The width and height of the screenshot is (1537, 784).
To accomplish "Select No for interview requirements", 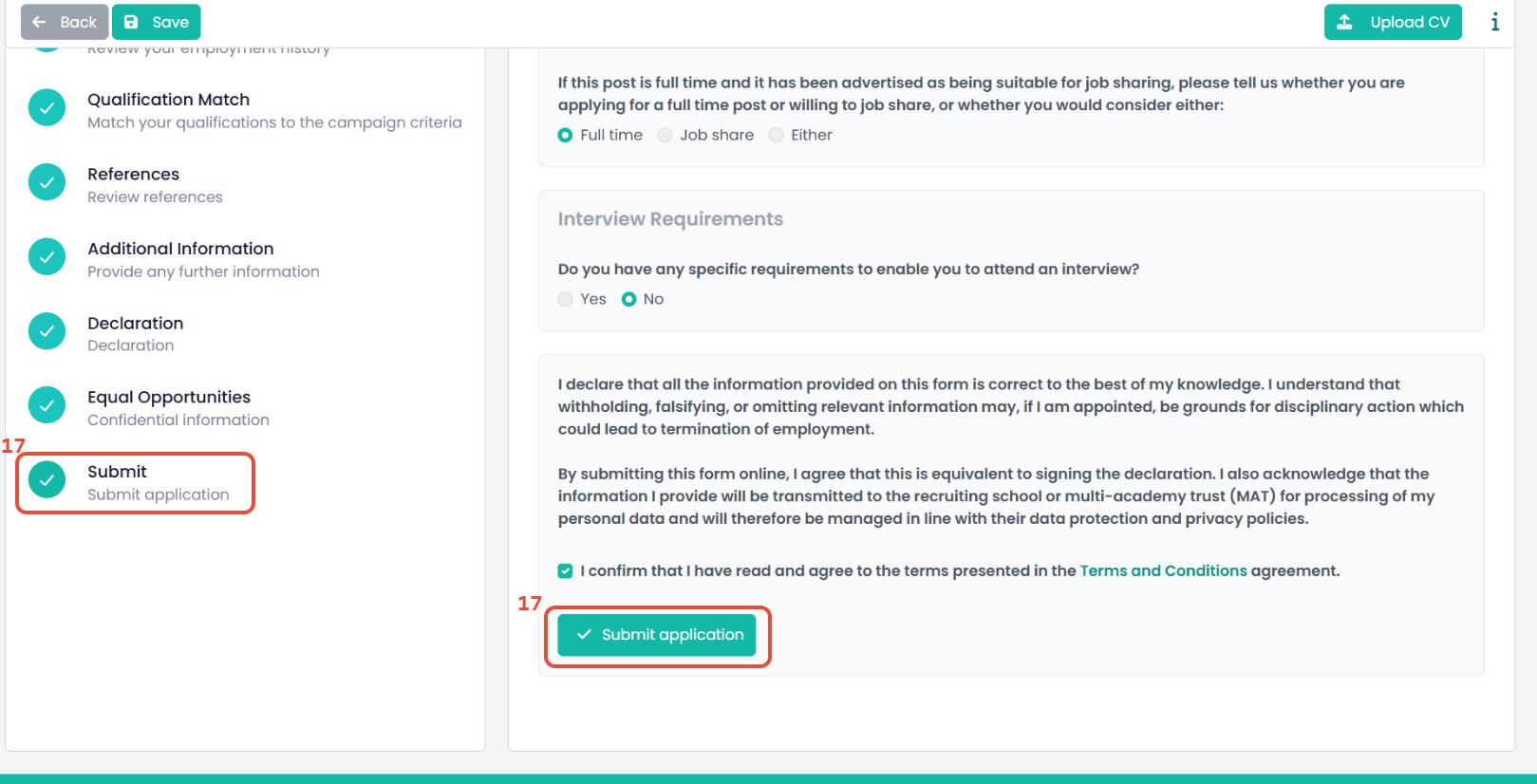I will pyautogui.click(x=628, y=299).
